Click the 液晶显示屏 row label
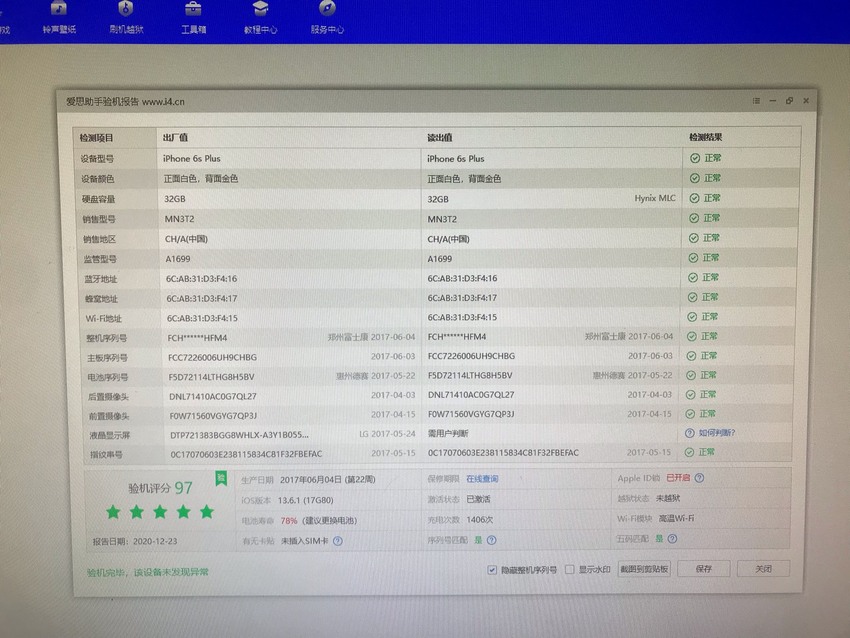 (110, 435)
